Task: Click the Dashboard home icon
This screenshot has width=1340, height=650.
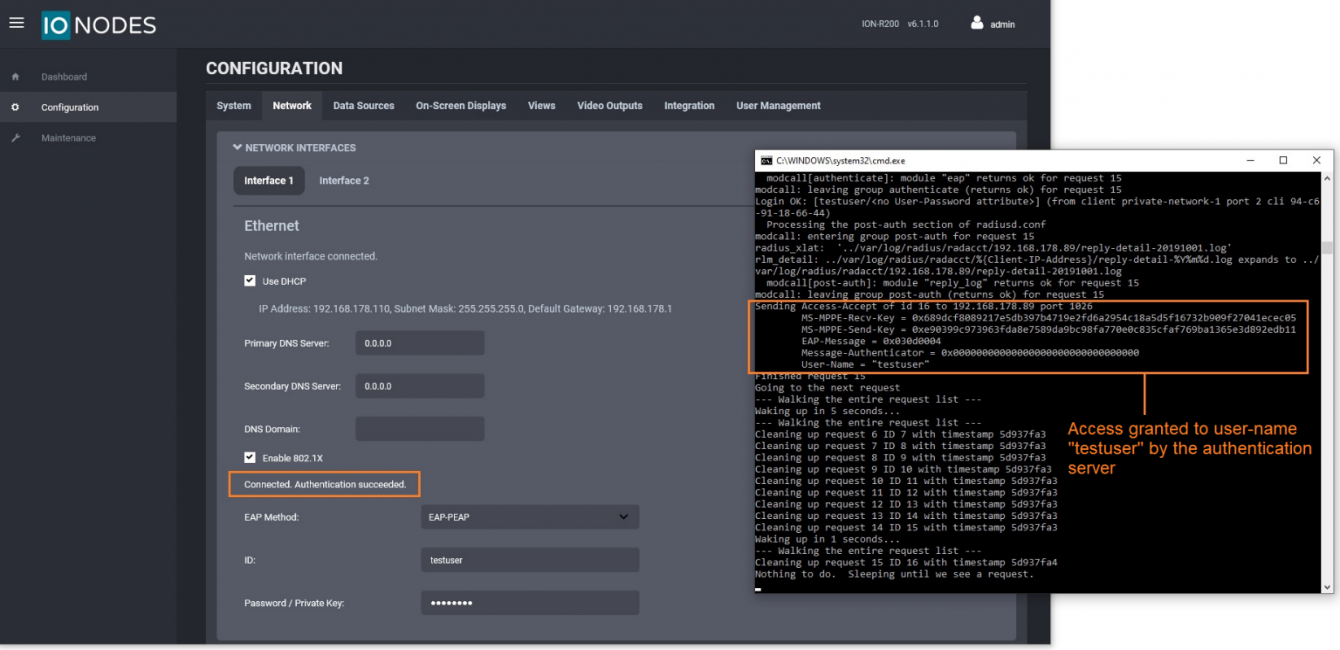Action: [15, 77]
